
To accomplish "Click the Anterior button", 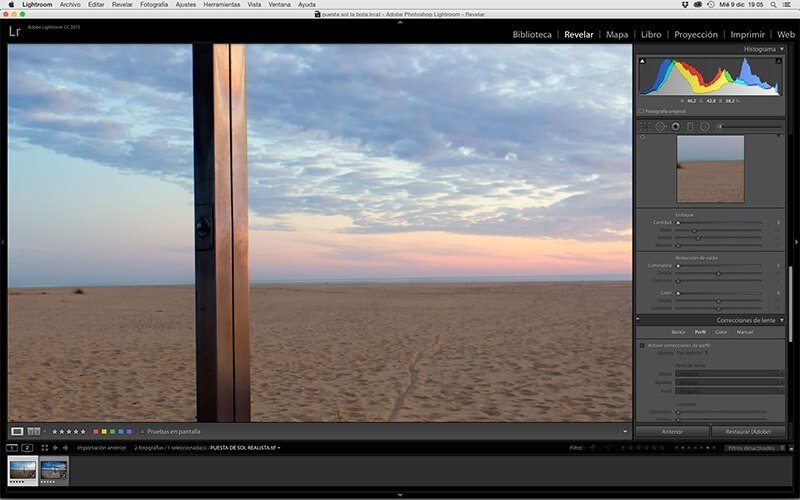I will (x=672, y=432).
